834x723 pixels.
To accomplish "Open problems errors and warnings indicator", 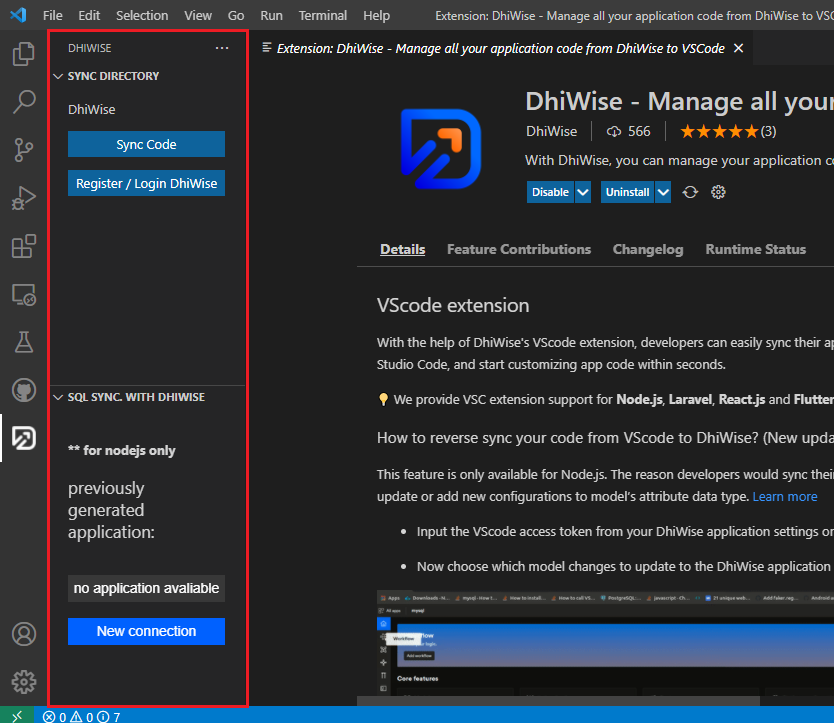I will 81,717.
